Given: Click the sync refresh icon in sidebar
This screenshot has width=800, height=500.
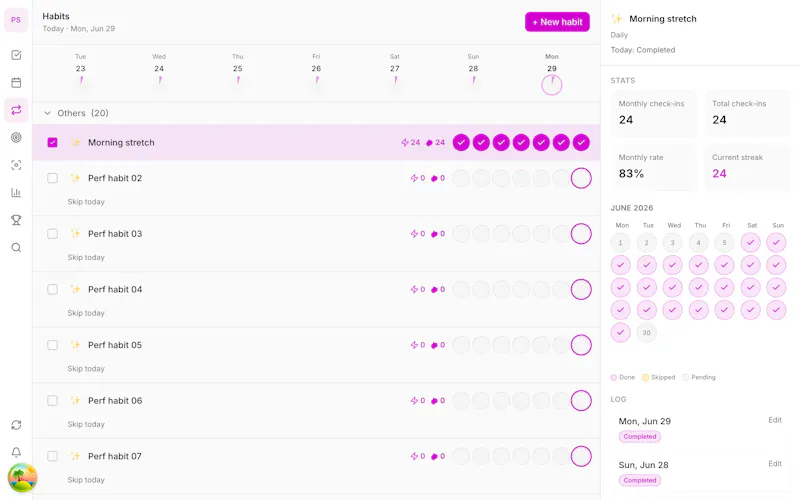Looking at the screenshot, I should 16,425.
